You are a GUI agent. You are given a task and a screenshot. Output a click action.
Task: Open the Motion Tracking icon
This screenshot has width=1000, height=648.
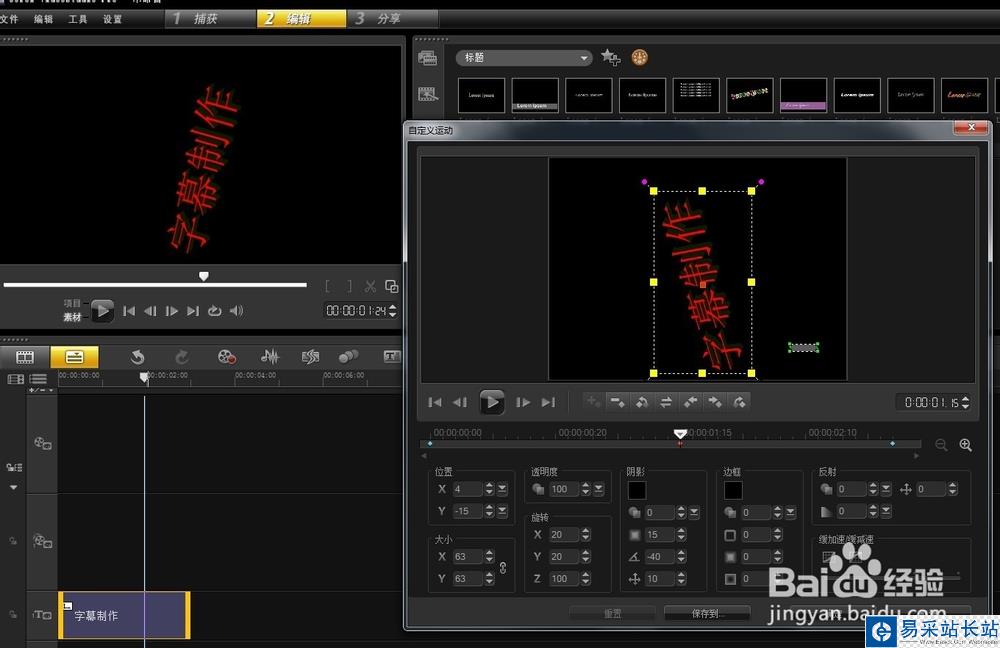click(x=348, y=357)
